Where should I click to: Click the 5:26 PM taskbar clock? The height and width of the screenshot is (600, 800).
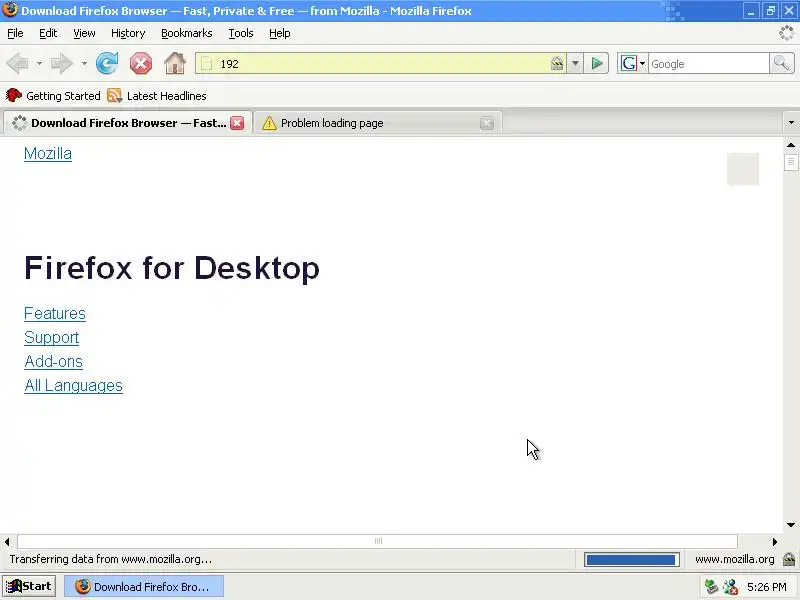pyautogui.click(x=767, y=587)
